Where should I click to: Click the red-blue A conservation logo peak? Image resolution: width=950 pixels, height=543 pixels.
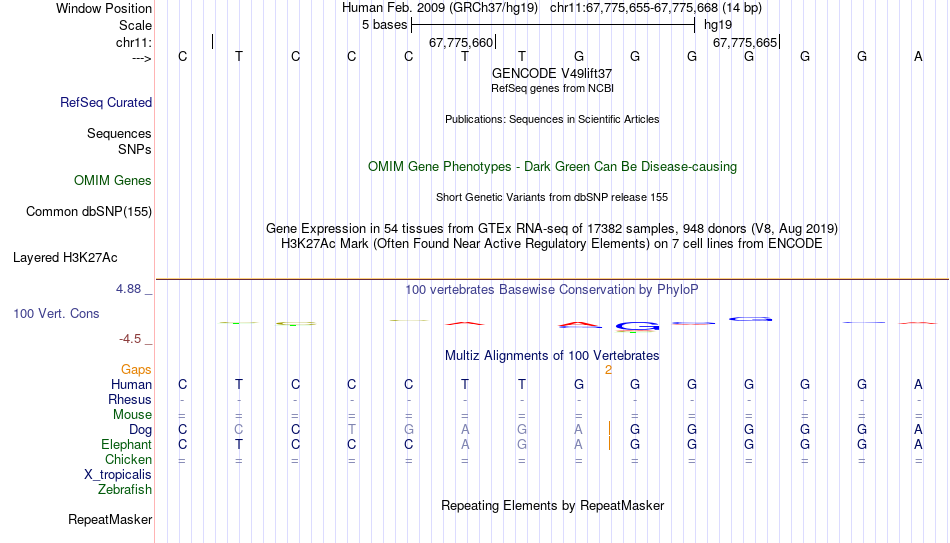pos(580,325)
